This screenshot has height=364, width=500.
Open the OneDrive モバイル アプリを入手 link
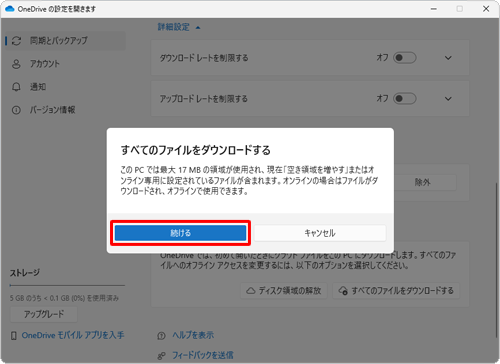click(x=73, y=335)
